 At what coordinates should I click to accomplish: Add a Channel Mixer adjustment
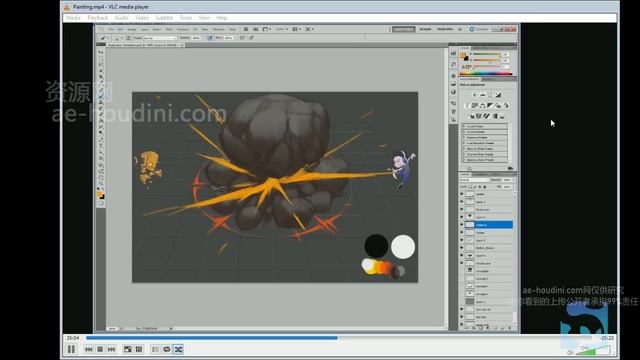(x=506, y=105)
